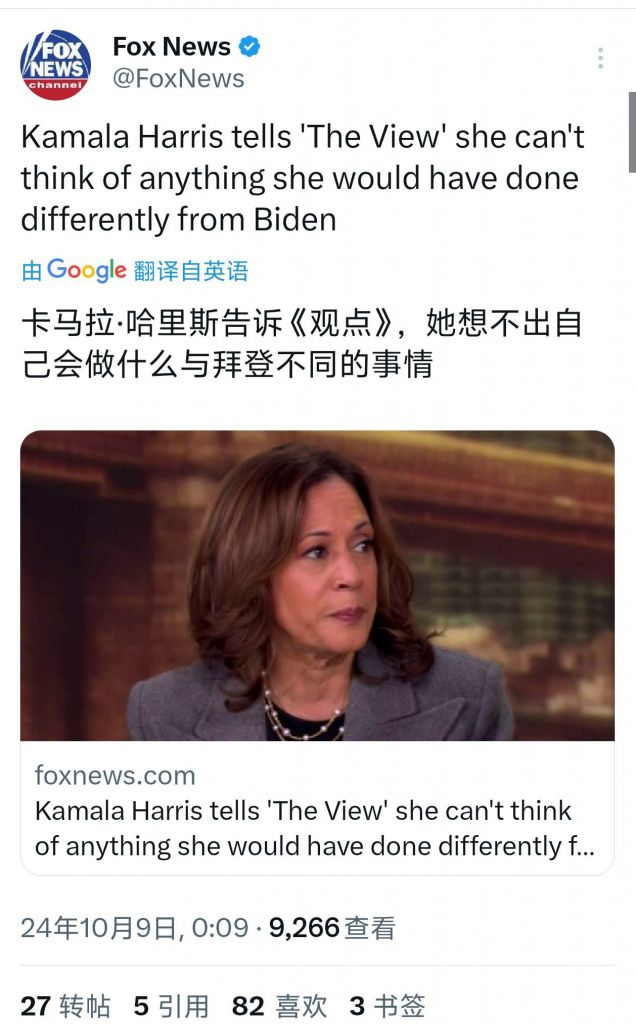Click the 3 书签 bookmarks count

click(387, 1005)
